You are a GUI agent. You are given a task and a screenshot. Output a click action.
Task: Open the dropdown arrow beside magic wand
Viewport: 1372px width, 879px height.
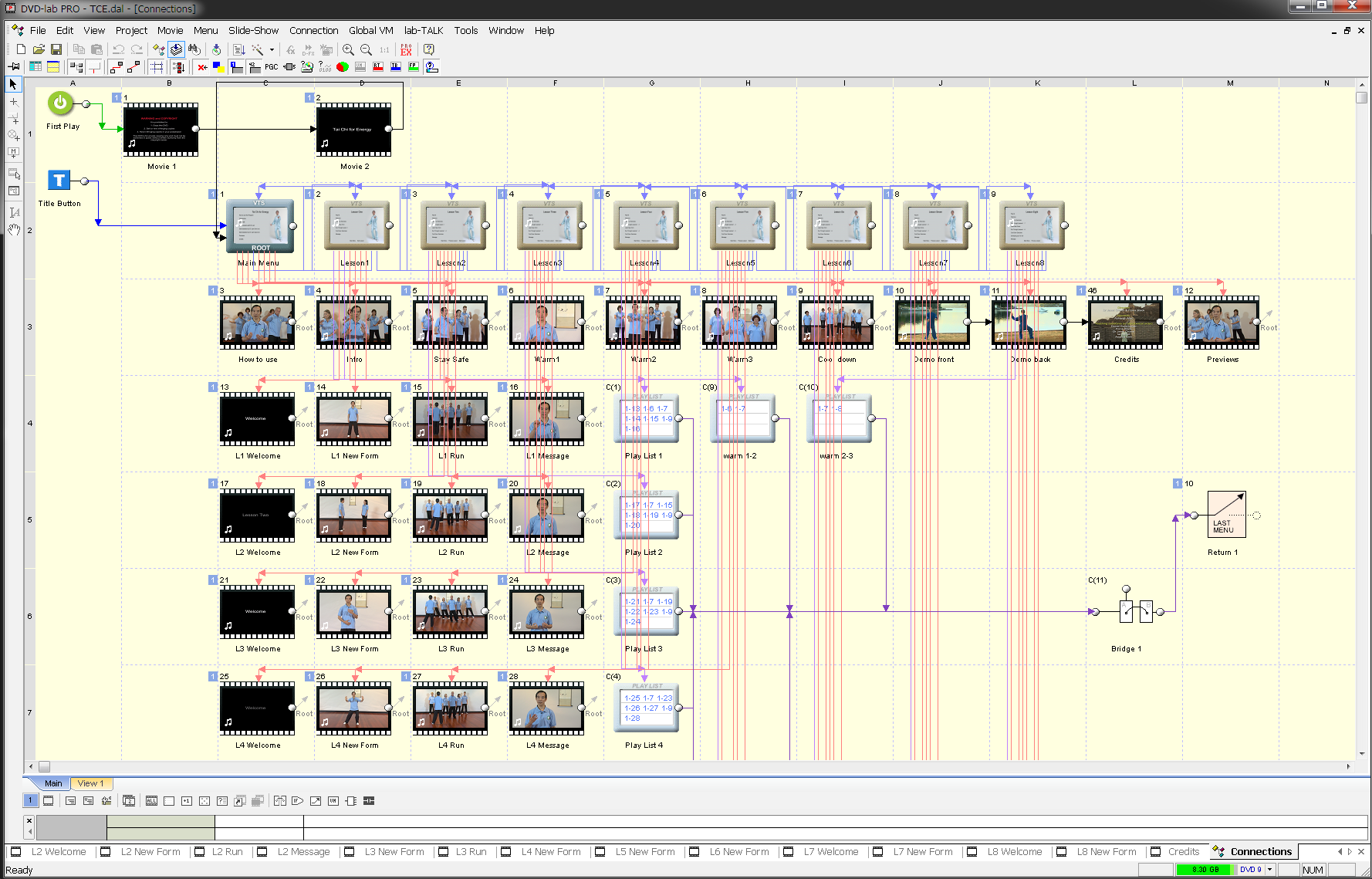[272, 50]
